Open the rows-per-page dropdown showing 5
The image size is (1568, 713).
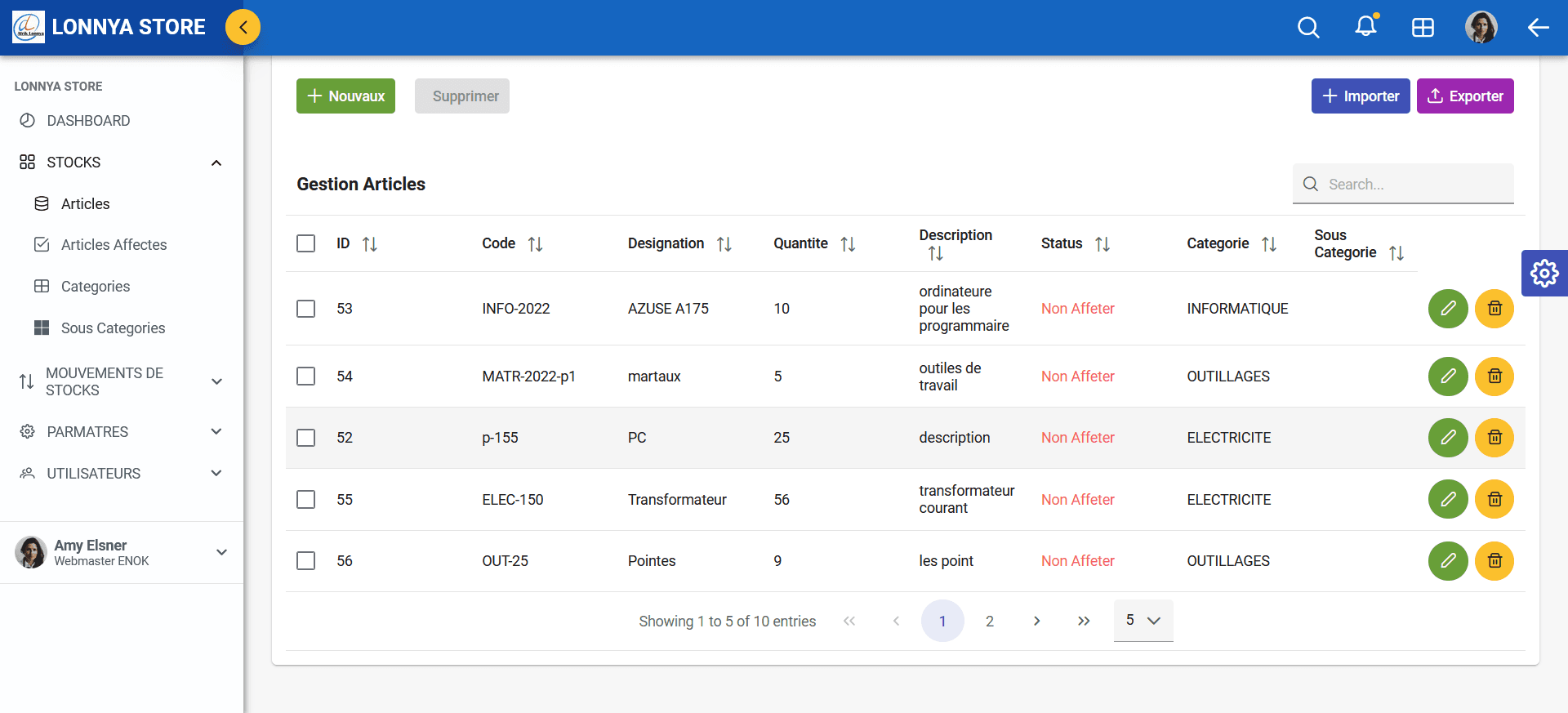(x=1143, y=621)
